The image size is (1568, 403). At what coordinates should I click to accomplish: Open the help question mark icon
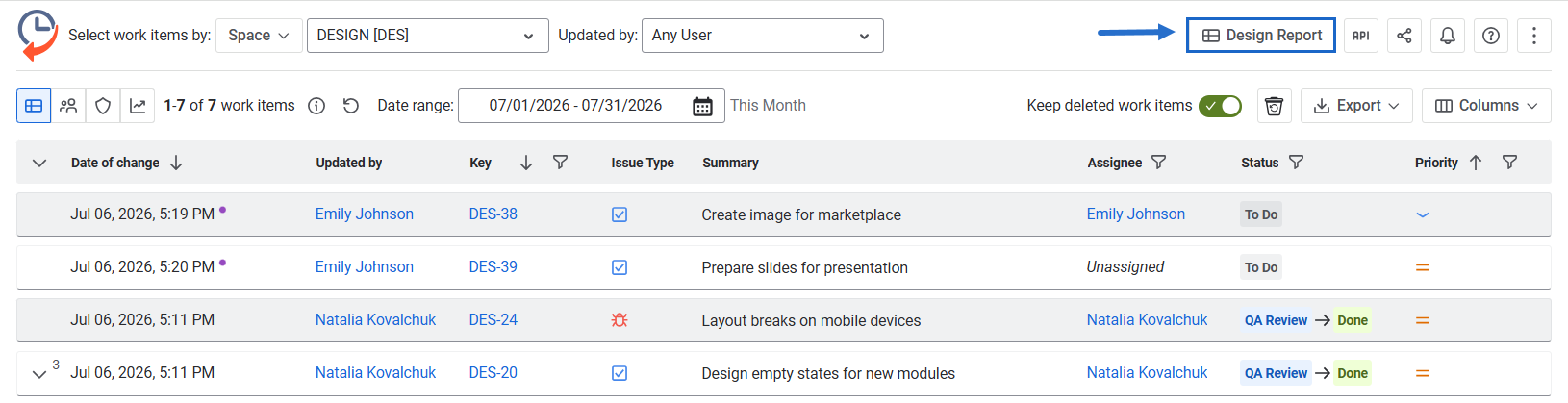click(x=1491, y=36)
